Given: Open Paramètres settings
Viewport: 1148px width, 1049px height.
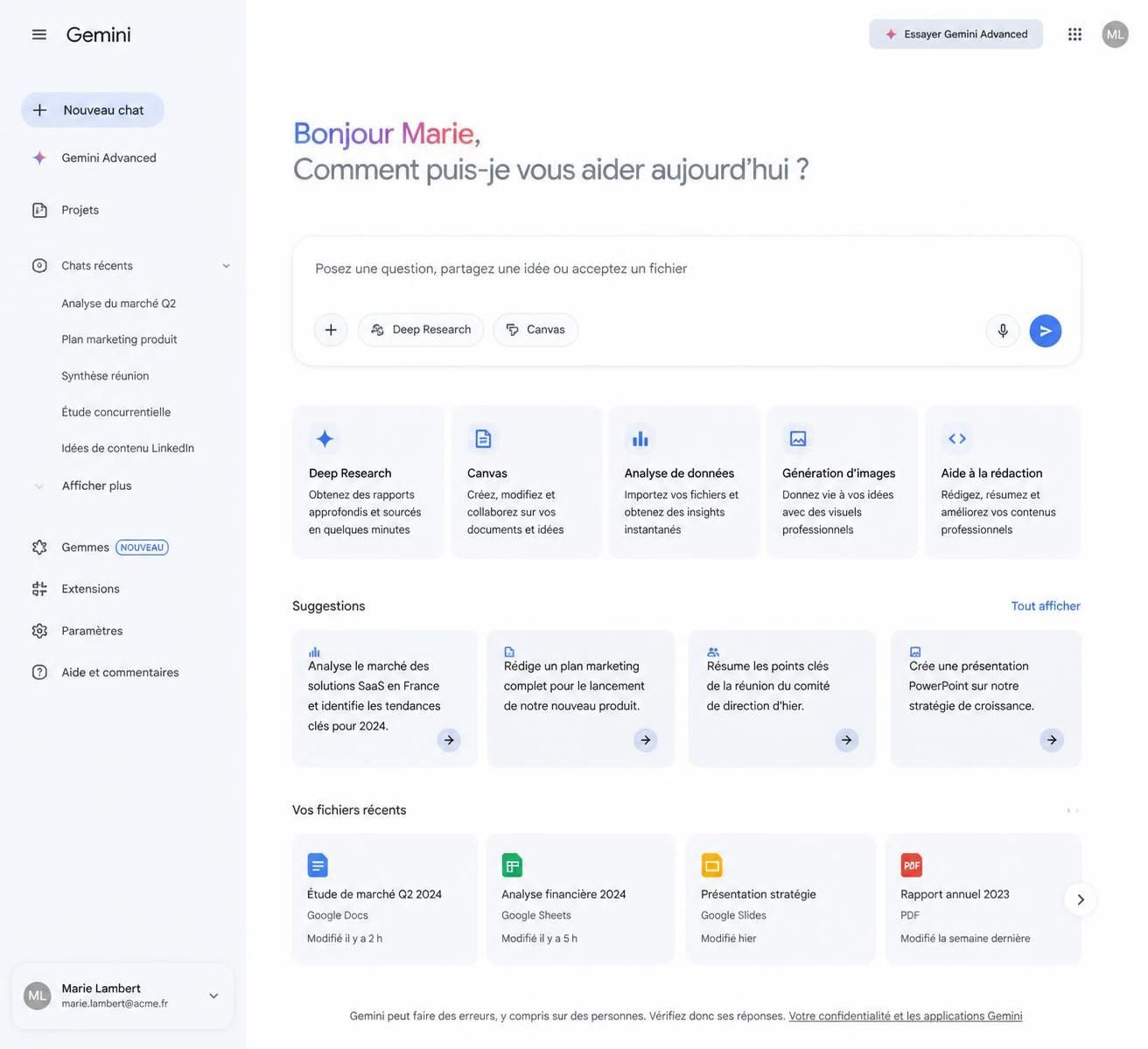Looking at the screenshot, I should 77,631.
